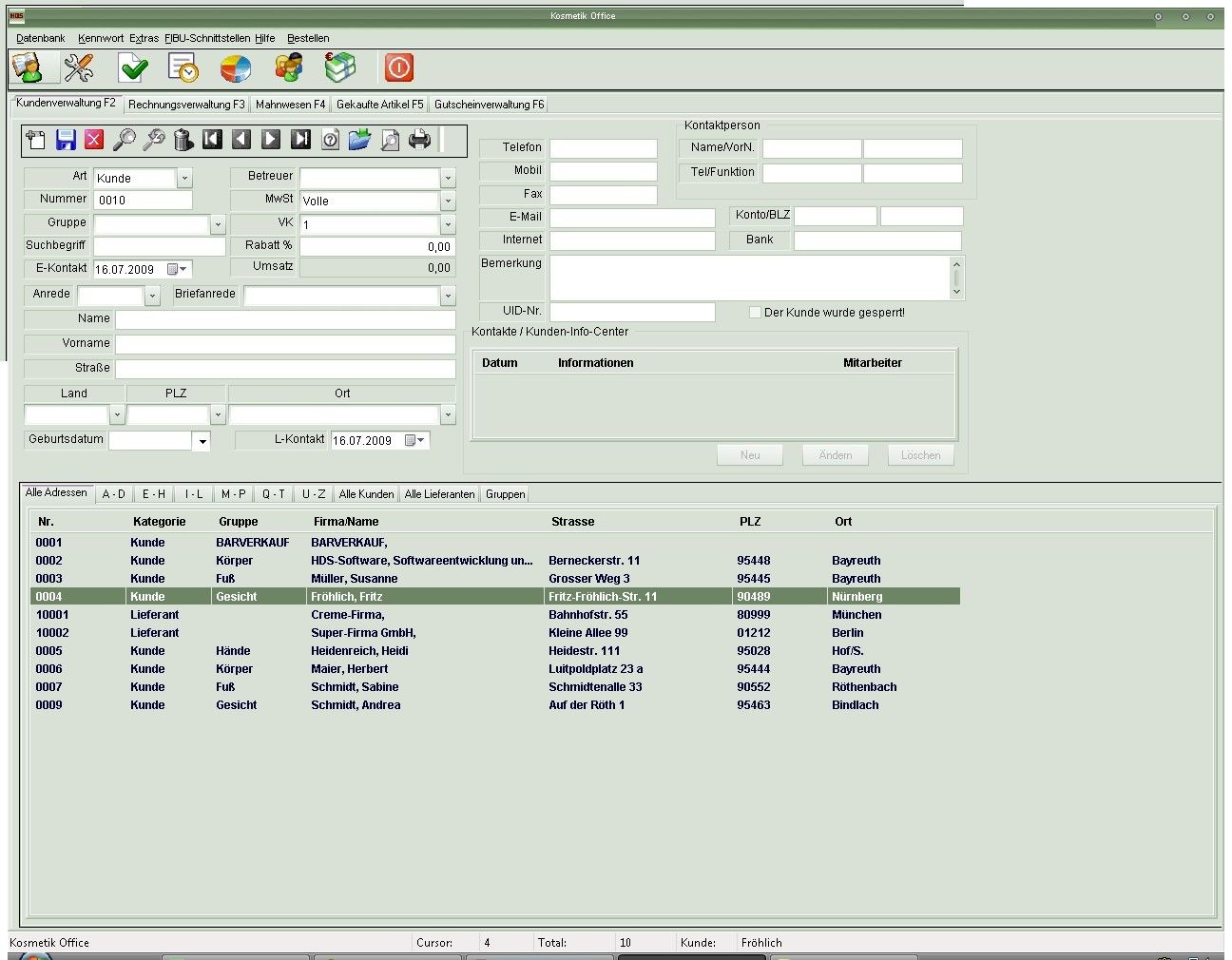The height and width of the screenshot is (960, 1232).
Task: Click the printer icon in record toolbar
Action: (x=419, y=141)
